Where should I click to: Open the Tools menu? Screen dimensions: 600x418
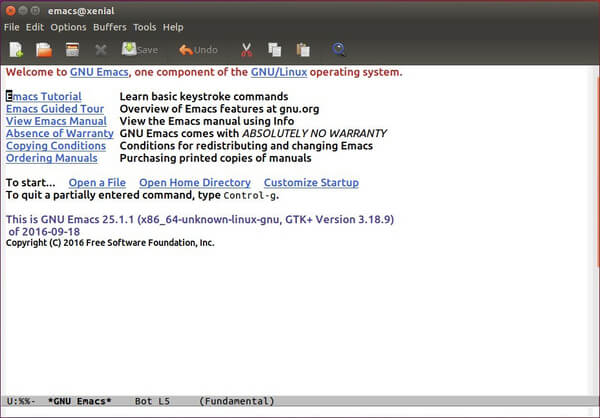pyautogui.click(x=145, y=27)
